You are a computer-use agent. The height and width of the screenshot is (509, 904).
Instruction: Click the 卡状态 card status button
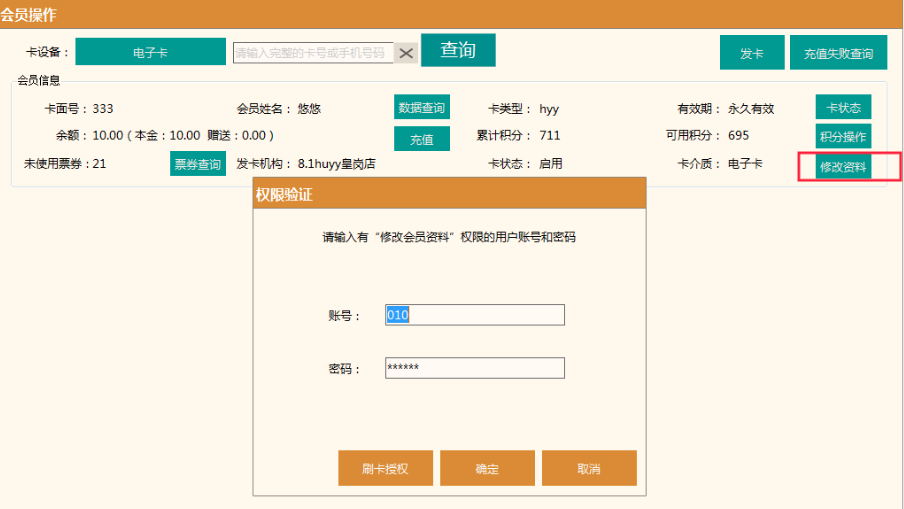[843, 107]
